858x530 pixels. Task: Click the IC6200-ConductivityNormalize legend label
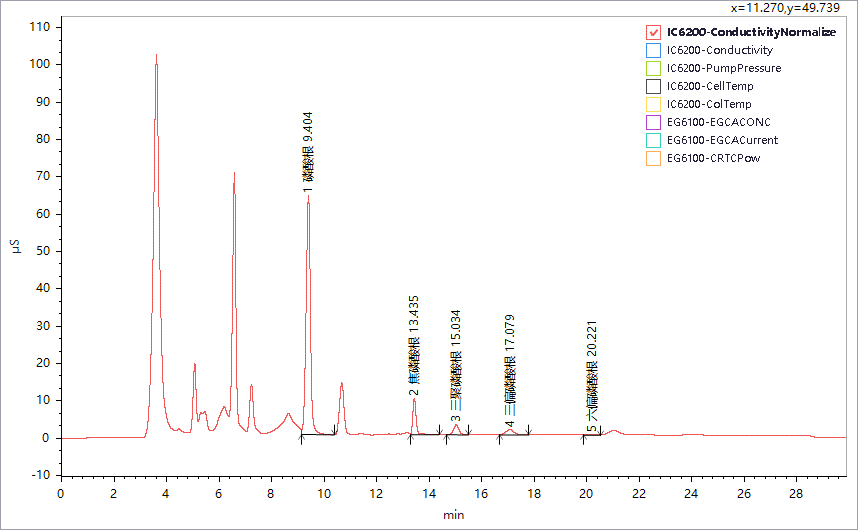[x=751, y=32]
